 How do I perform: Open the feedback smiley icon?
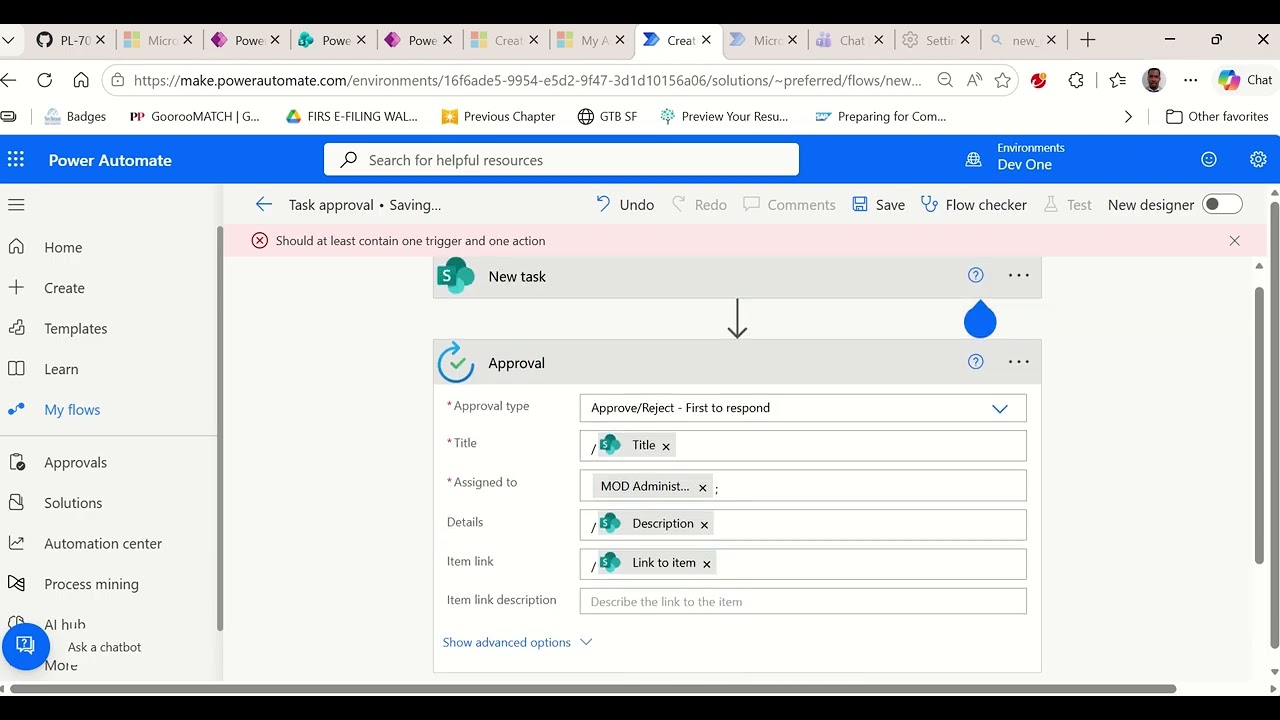coord(1209,160)
